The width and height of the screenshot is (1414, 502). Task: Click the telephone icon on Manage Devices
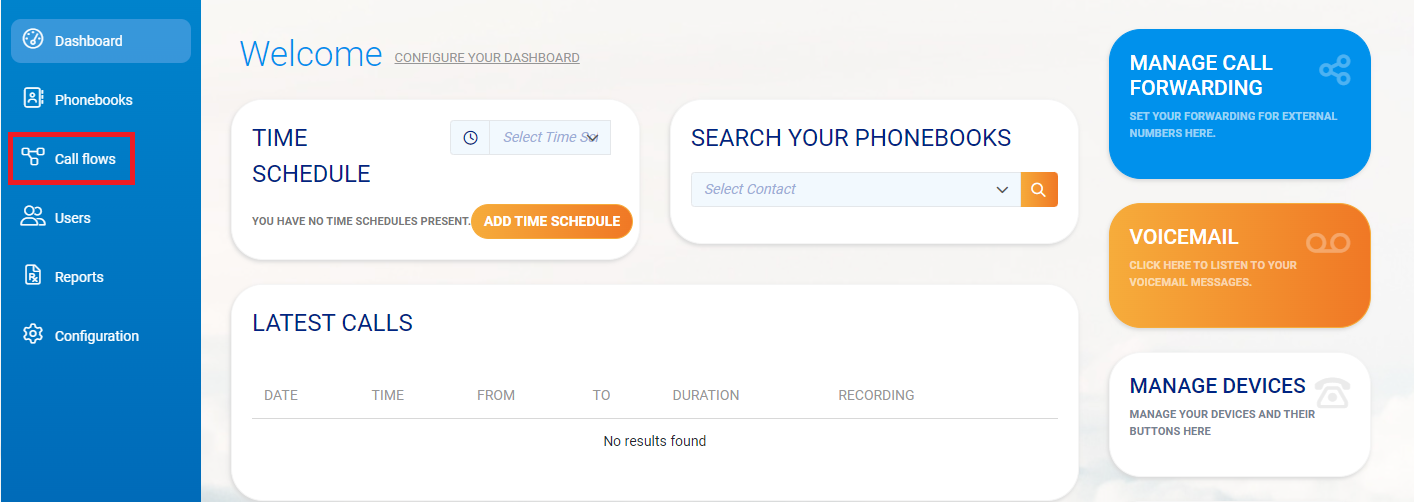pos(1331,393)
